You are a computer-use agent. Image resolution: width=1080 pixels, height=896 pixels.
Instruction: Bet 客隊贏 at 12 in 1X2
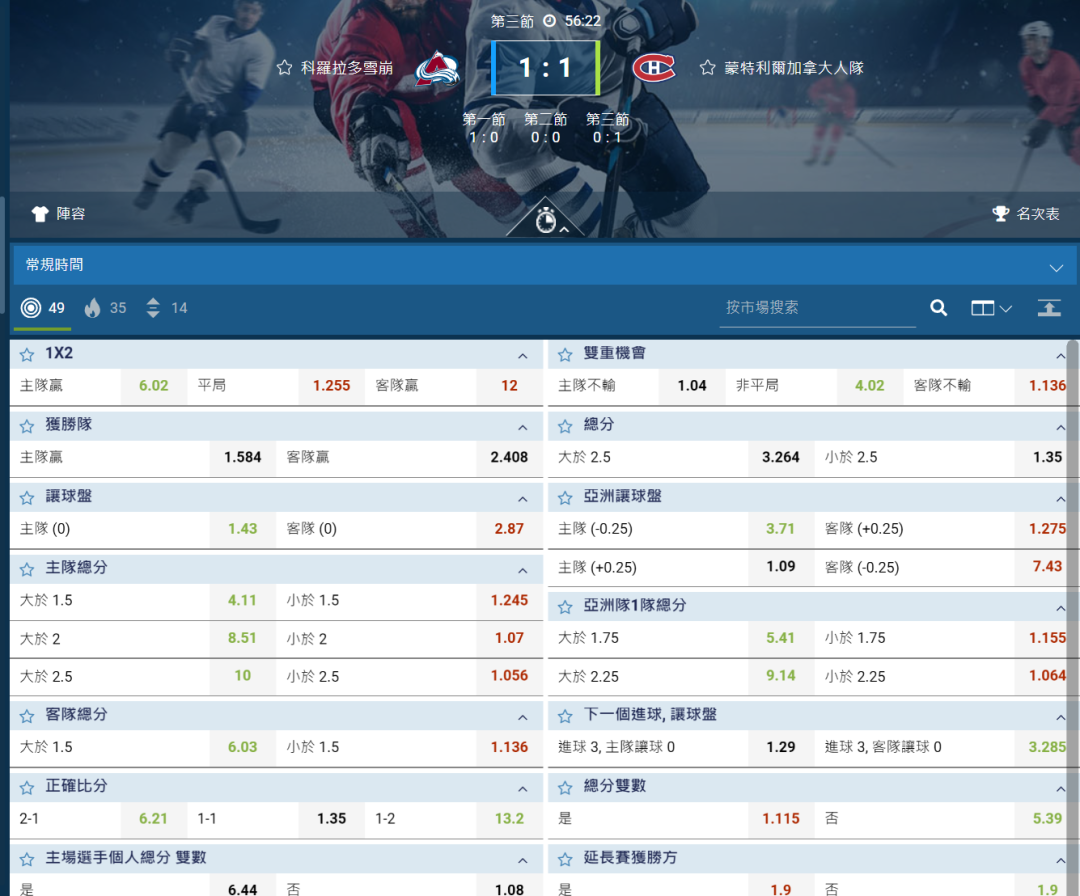coord(509,386)
